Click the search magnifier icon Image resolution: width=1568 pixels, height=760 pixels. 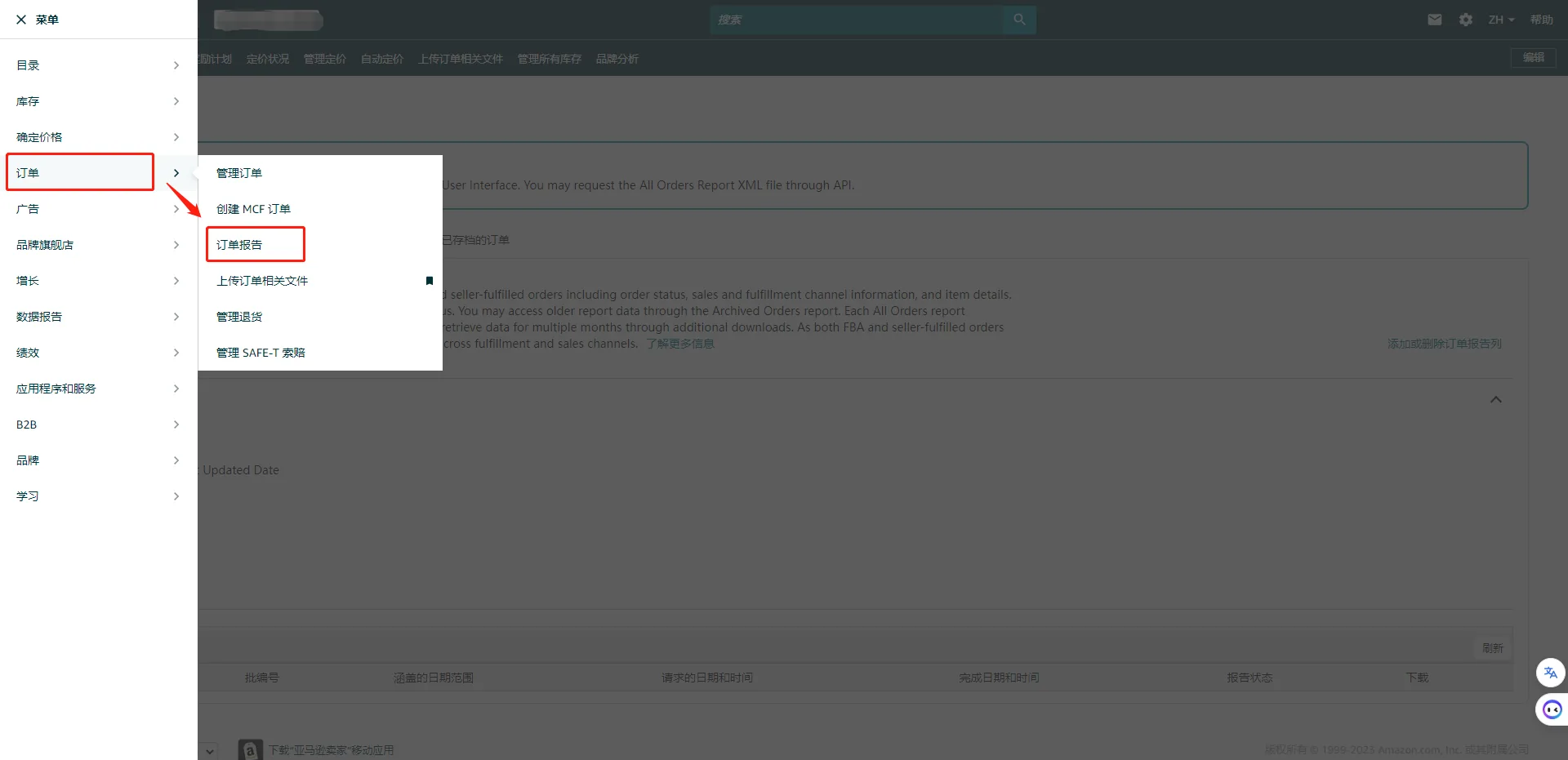pos(1019,20)
